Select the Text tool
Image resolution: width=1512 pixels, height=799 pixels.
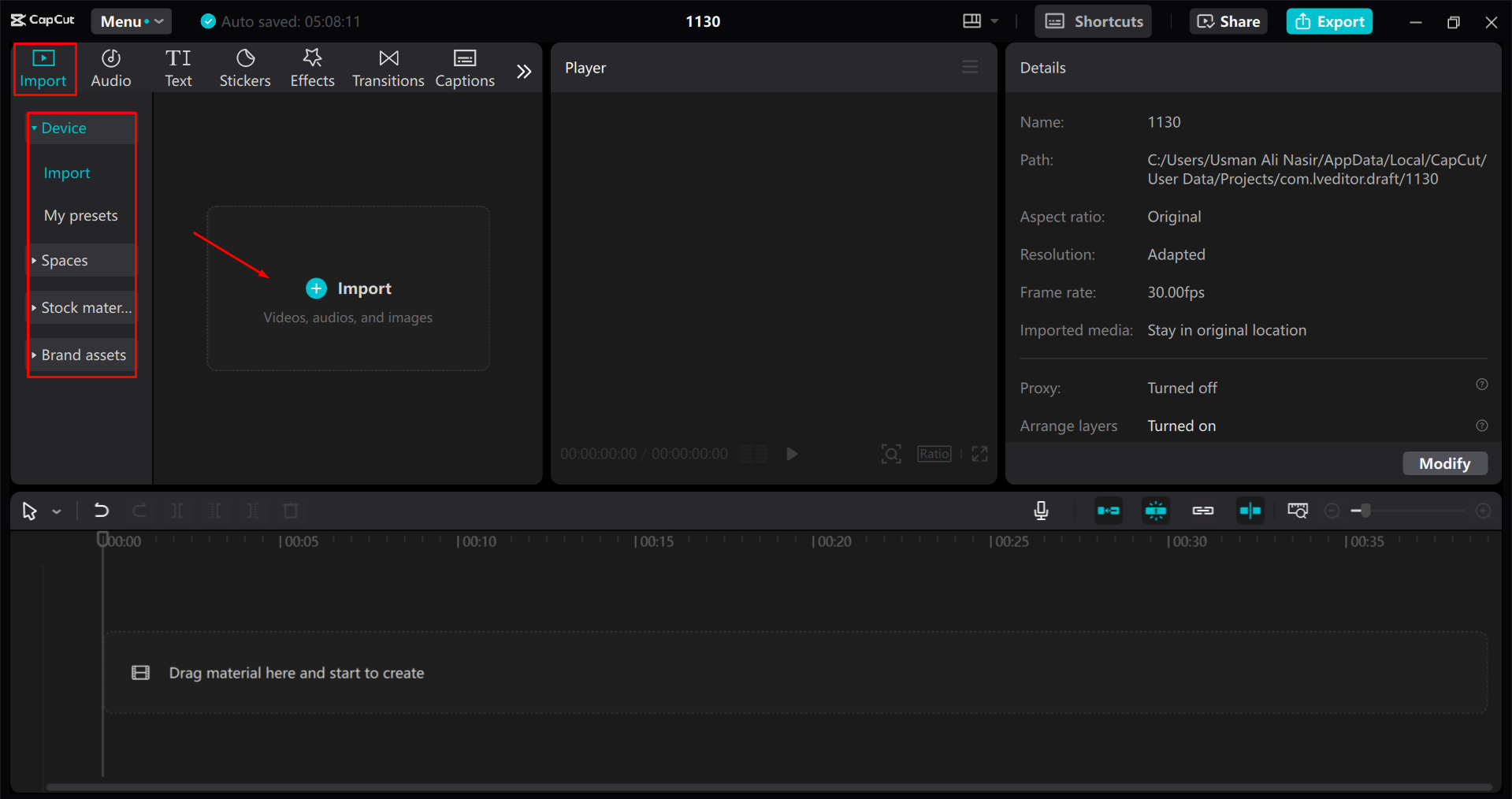[178, 67]
